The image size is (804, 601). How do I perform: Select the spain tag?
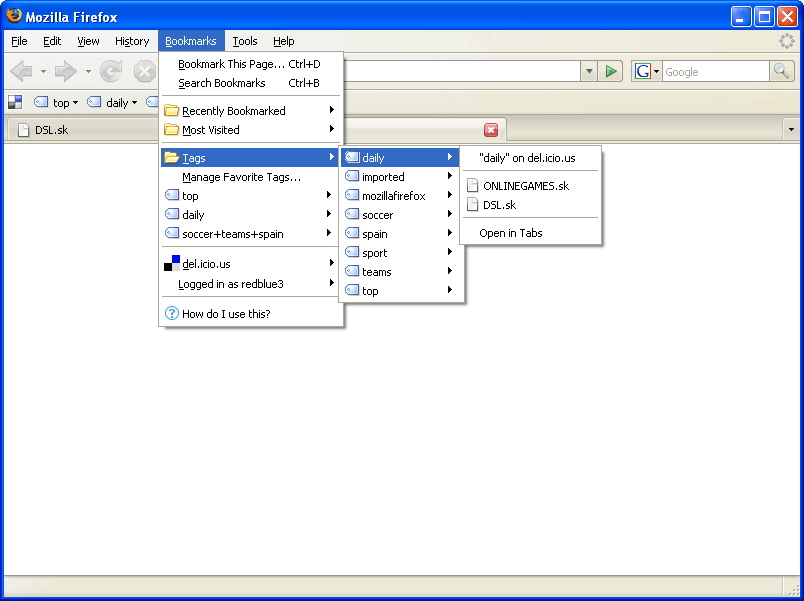(399, 234)
